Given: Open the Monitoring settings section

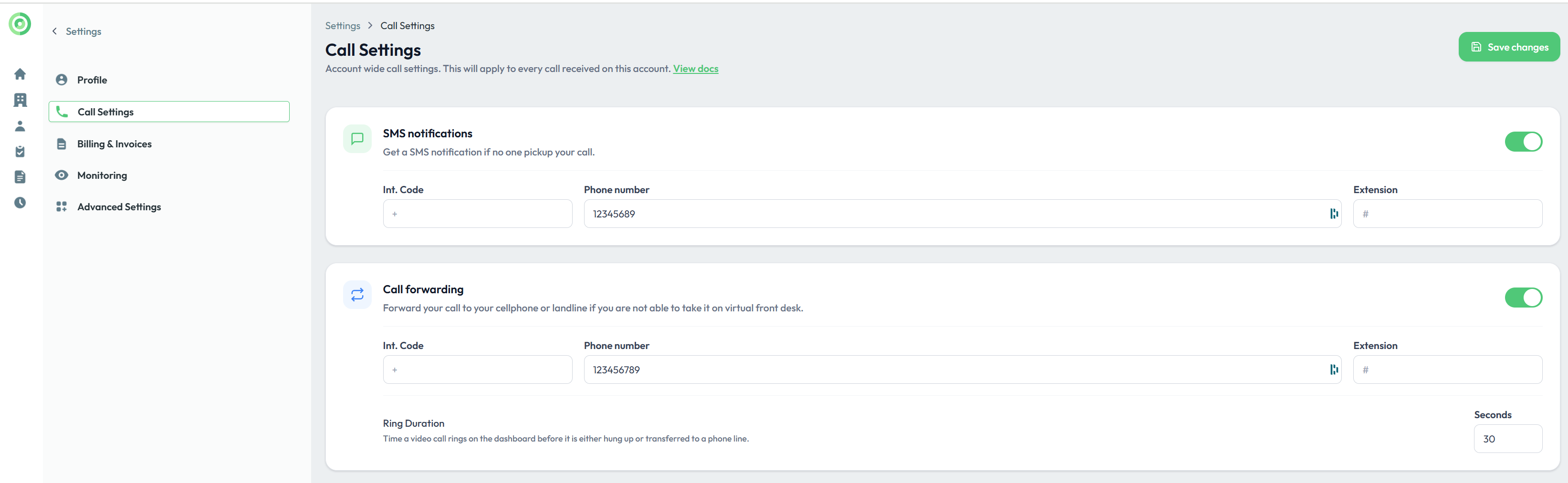Looking at the screenshot, I should pos(102,175).
